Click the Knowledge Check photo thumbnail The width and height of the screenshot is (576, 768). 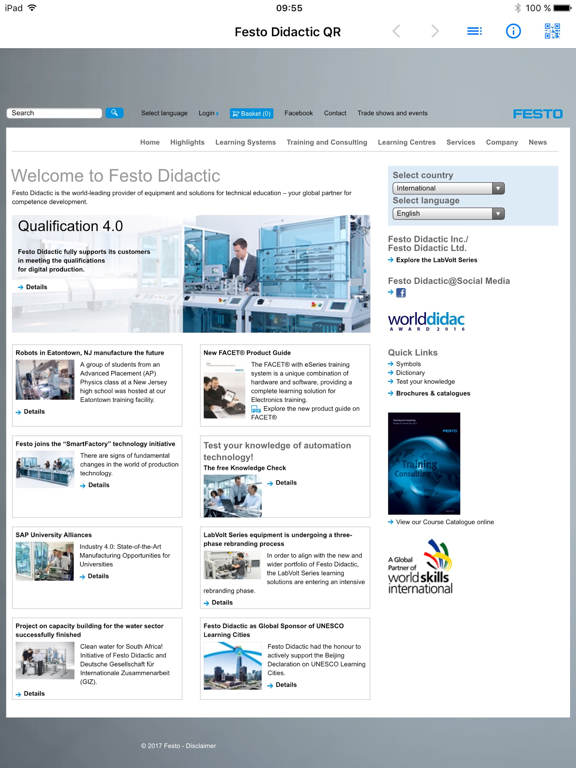(x=233, y=496)
